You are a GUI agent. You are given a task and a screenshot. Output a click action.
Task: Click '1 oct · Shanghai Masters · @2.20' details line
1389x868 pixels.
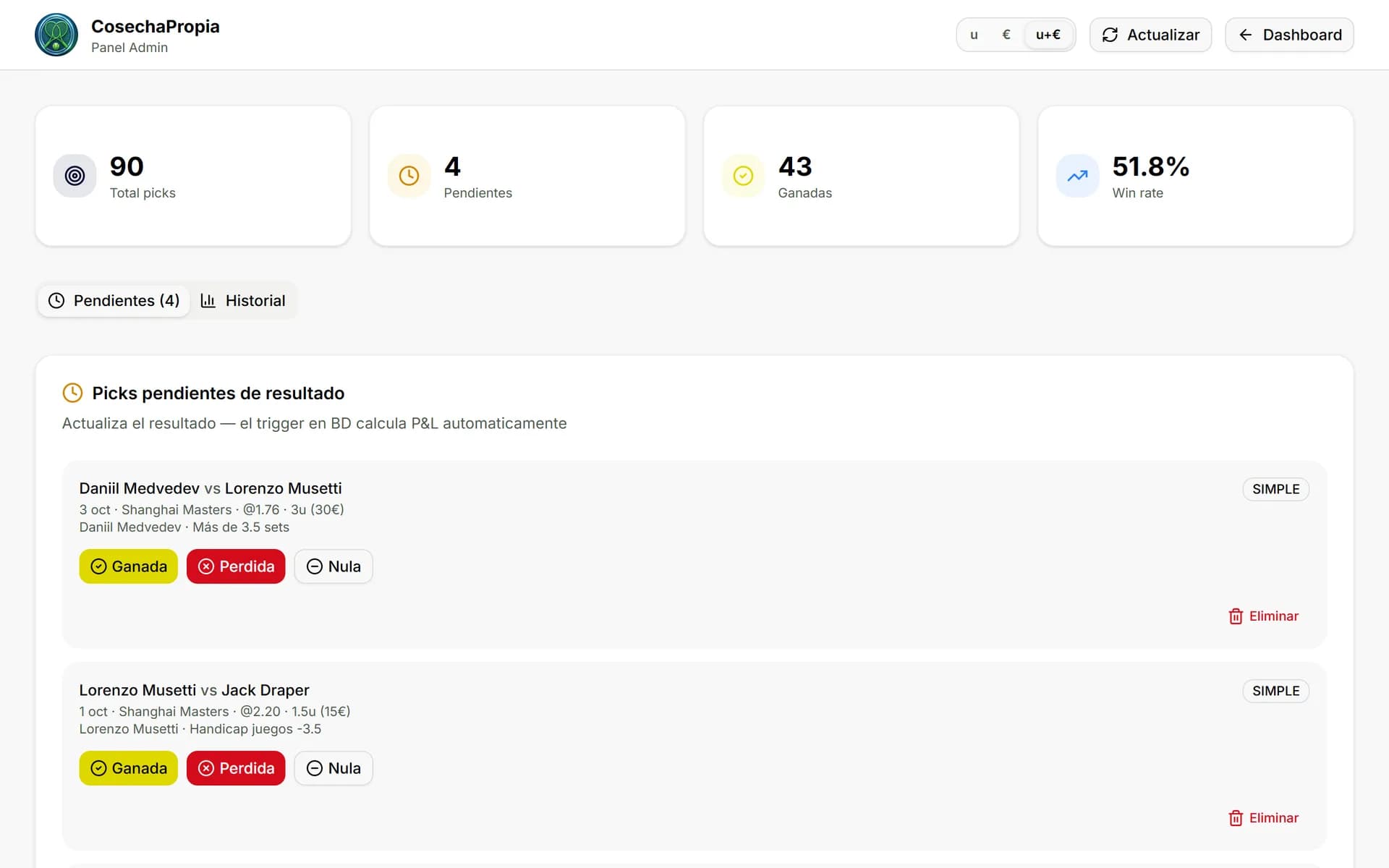click(214, 711)
